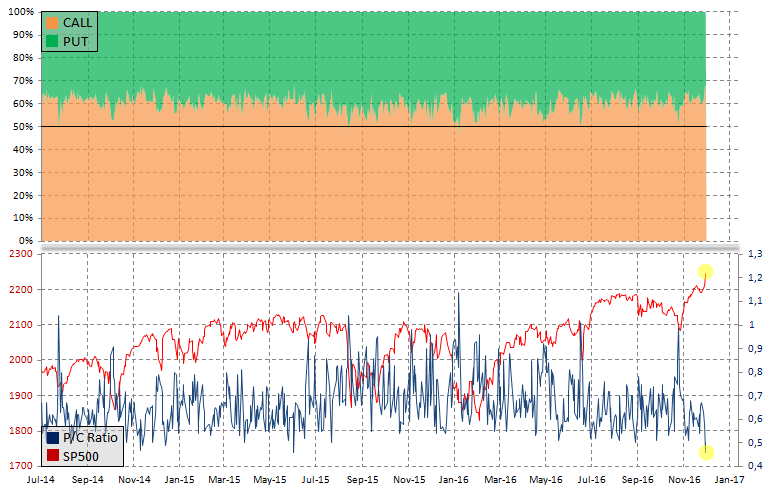The width and height of the screenshot is (771, 493).
Task: Select the P/C Ratio legend label
Action: tap(90, 438)
